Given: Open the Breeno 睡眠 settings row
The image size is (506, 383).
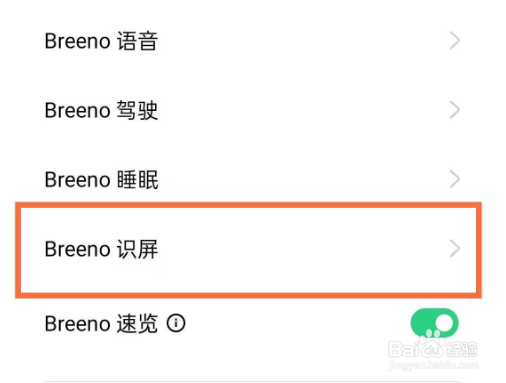Looking at the screenshot, I should click(252, 179).
